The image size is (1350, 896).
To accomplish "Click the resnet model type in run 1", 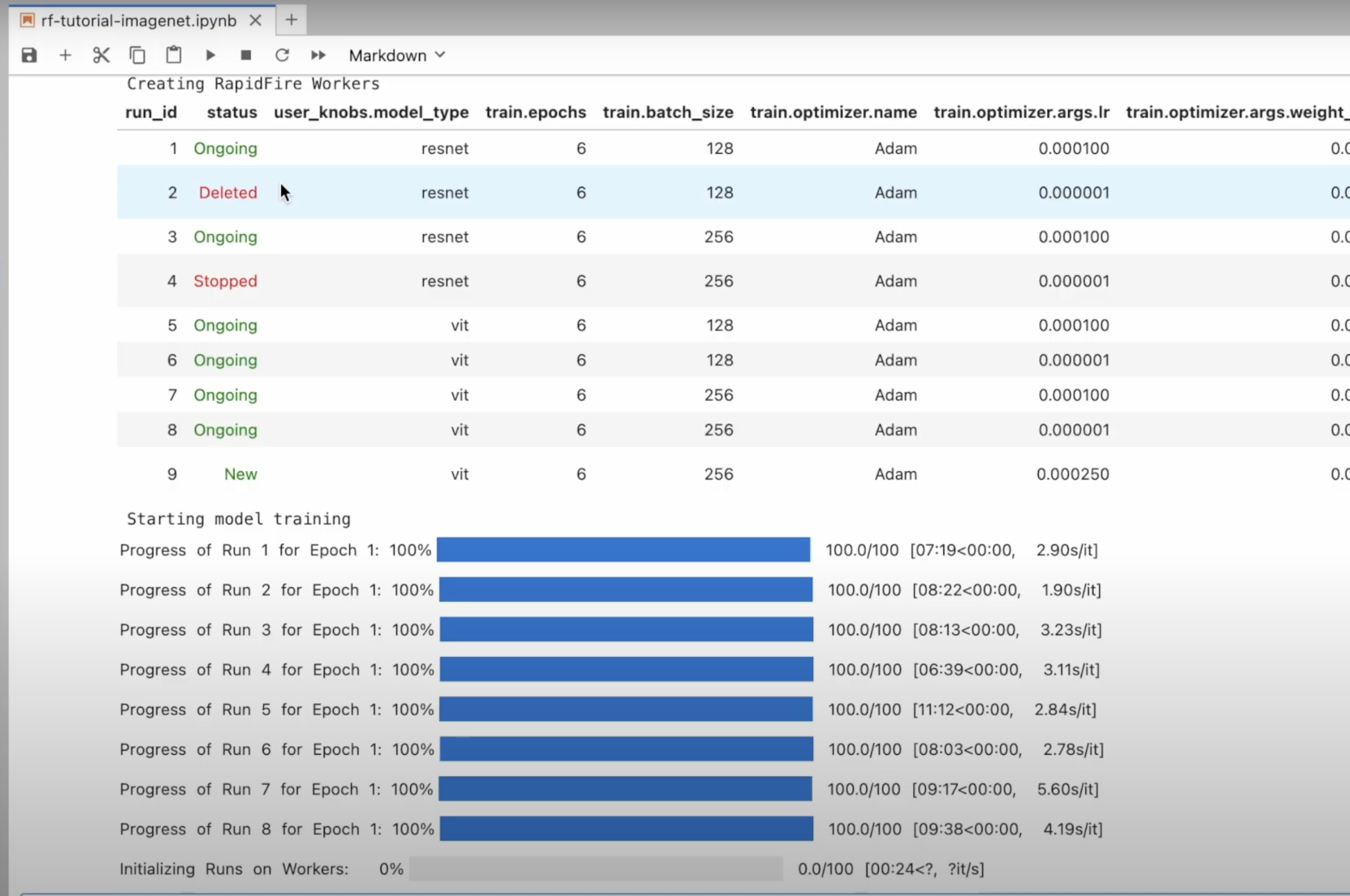I will 445,149.
